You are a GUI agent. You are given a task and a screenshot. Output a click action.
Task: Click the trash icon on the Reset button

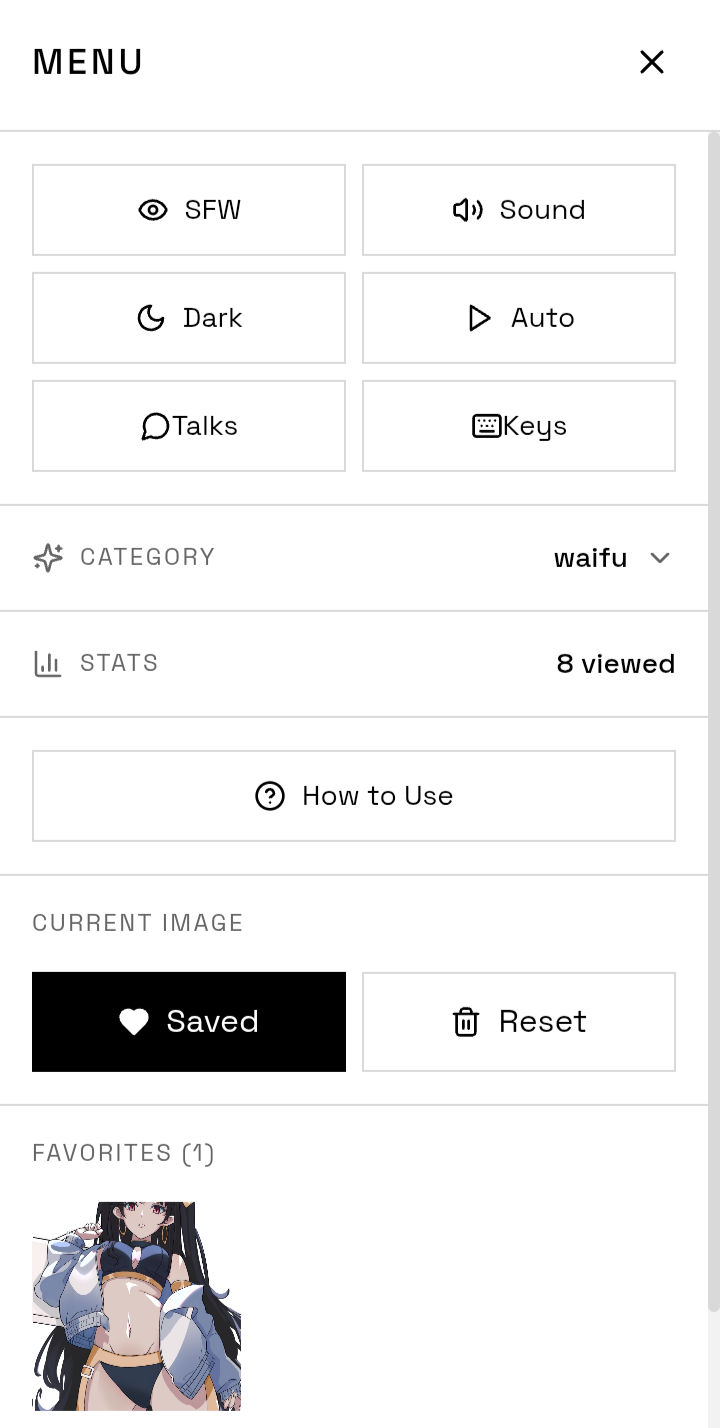(465, 1021)
